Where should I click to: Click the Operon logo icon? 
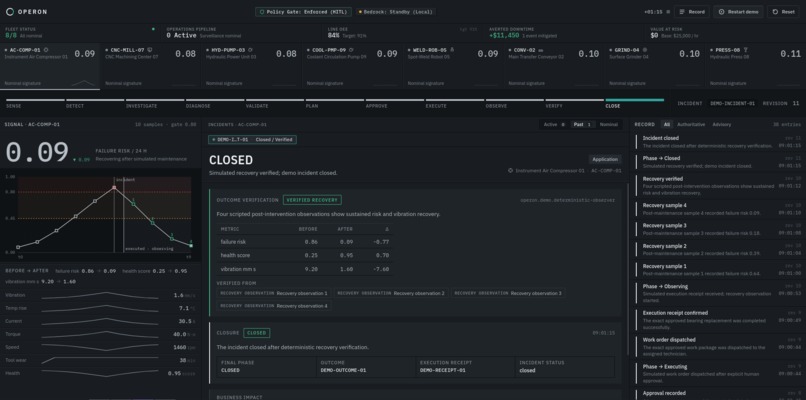[x=10, y=12]
